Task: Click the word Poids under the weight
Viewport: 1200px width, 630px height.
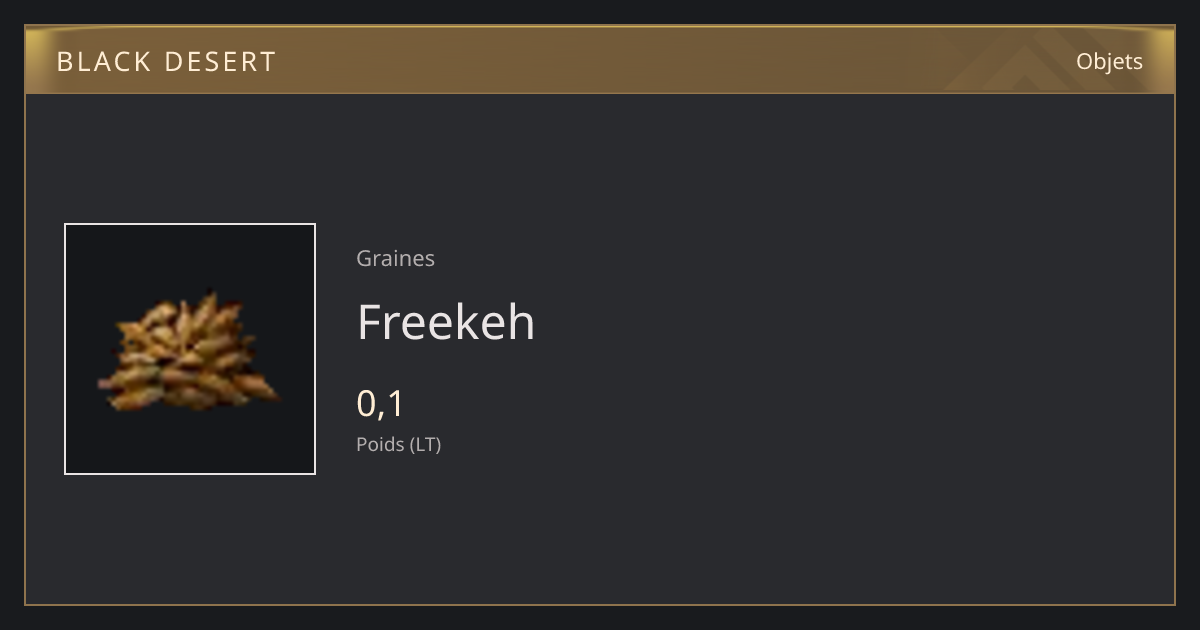Action: click(380, 444)
